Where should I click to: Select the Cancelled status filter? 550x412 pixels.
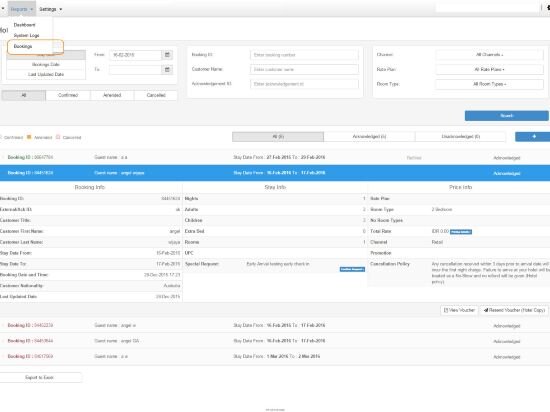click(156, 95)
